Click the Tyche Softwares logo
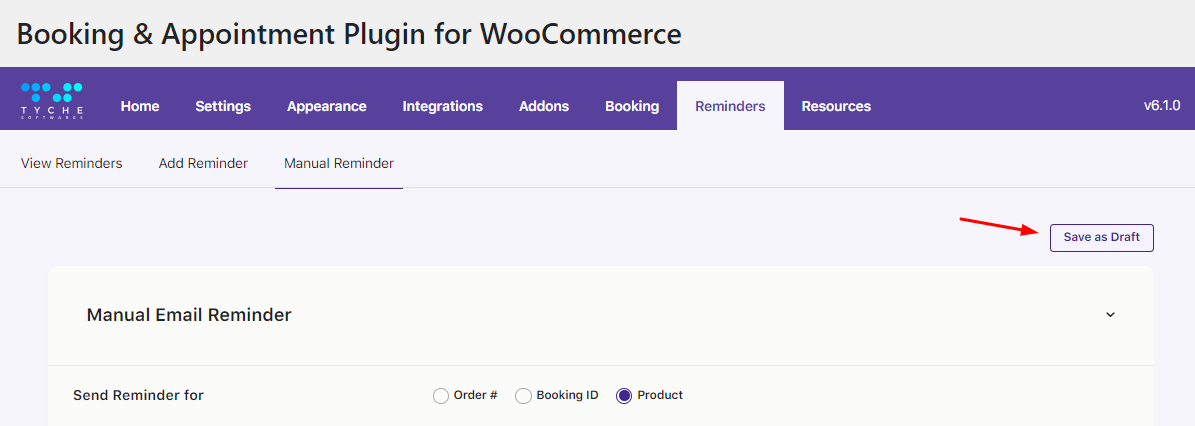 point(52,101)
